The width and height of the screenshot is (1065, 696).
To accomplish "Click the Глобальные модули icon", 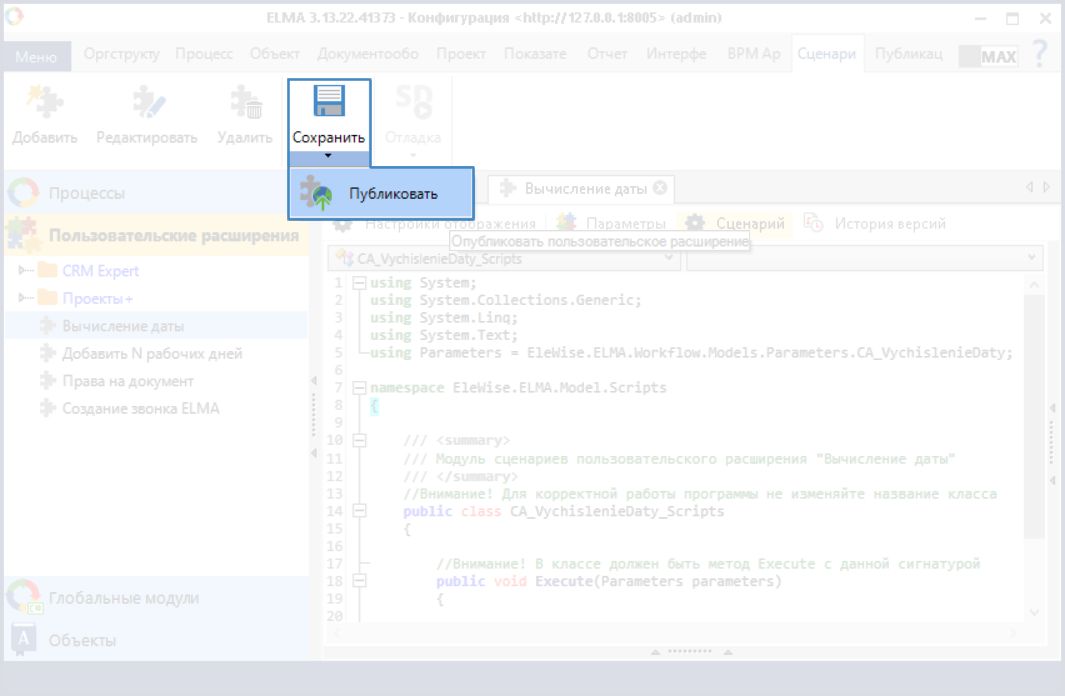I will 25,597.
